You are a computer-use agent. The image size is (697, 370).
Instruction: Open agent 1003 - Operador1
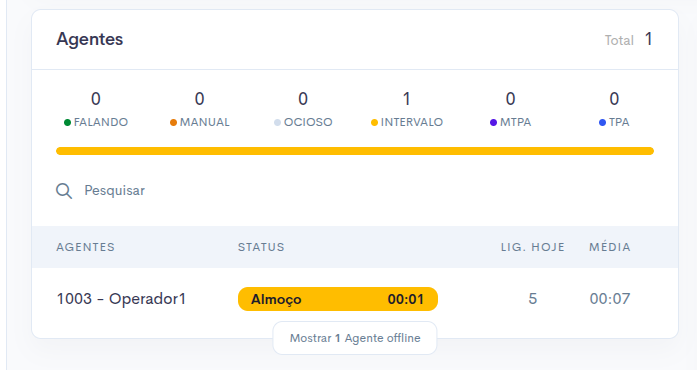coord(121,298)
